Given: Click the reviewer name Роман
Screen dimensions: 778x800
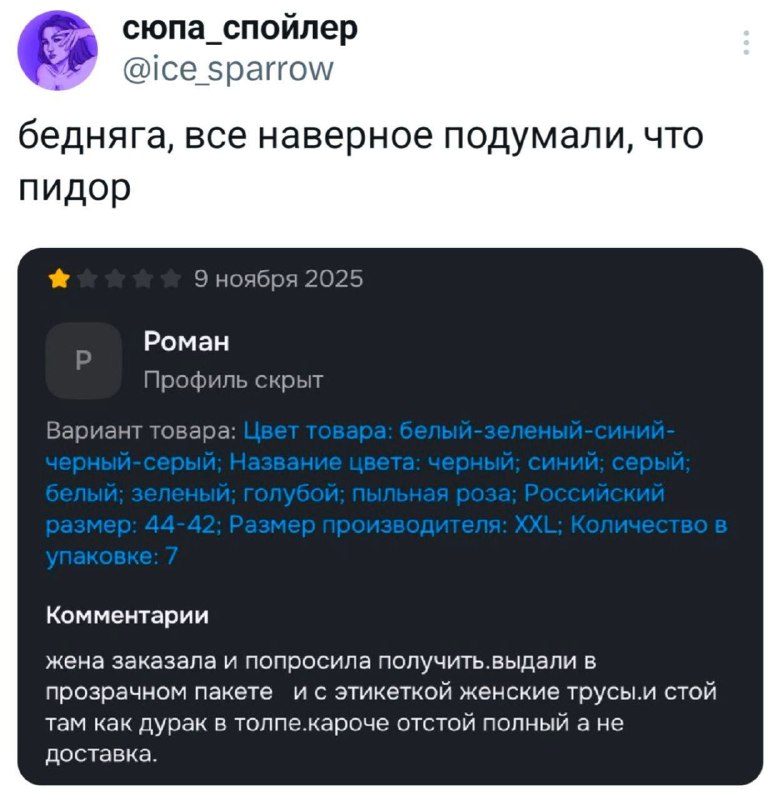Looking at the screenshot, I should pos(186,343).
